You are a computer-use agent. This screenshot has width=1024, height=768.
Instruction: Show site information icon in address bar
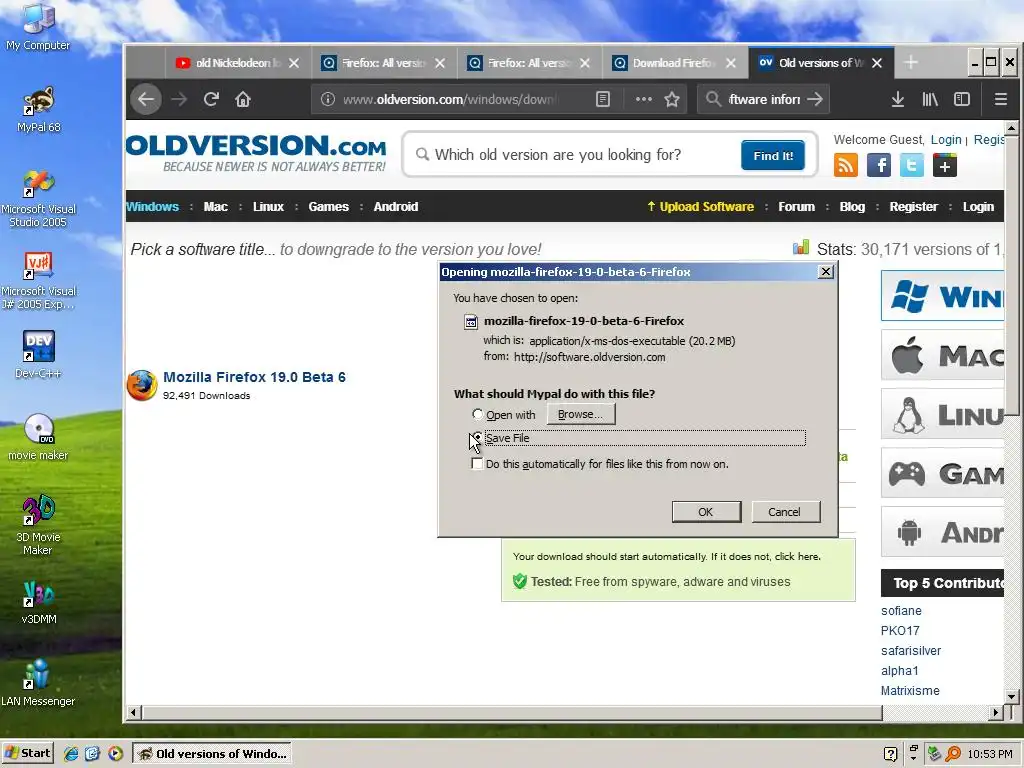click(x=328, y=99)
